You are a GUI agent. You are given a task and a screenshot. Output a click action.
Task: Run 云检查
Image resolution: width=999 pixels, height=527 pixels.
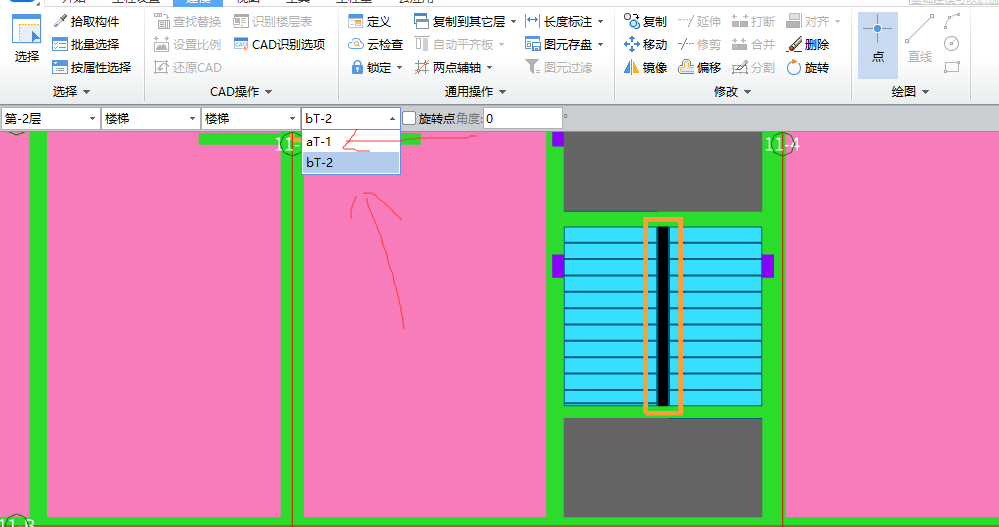click(376, 45)
